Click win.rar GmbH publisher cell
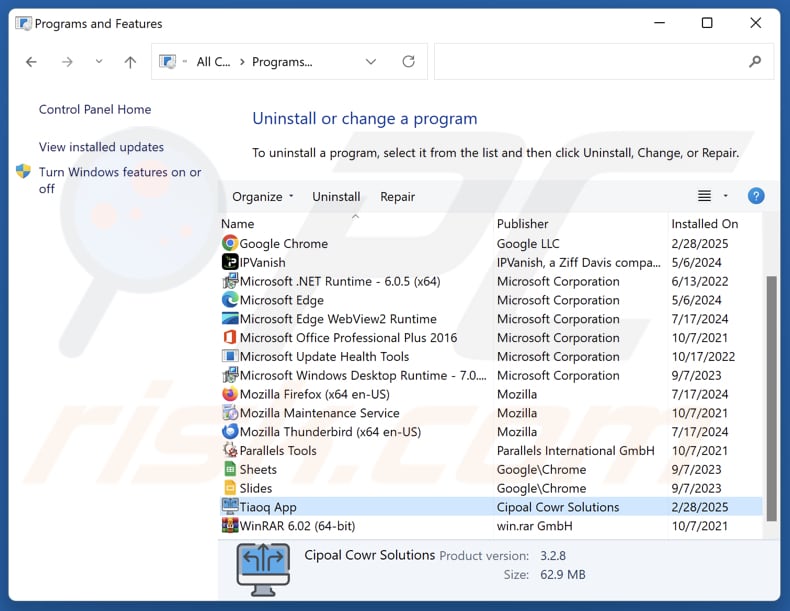Image resolution: width=790 pixels, height=611 pixels. pos(535,526)
